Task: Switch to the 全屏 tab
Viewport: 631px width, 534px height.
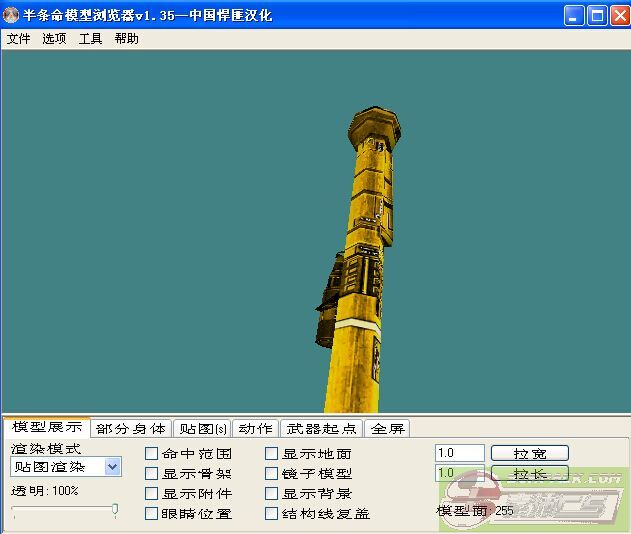Action: (x=387, y=429)
